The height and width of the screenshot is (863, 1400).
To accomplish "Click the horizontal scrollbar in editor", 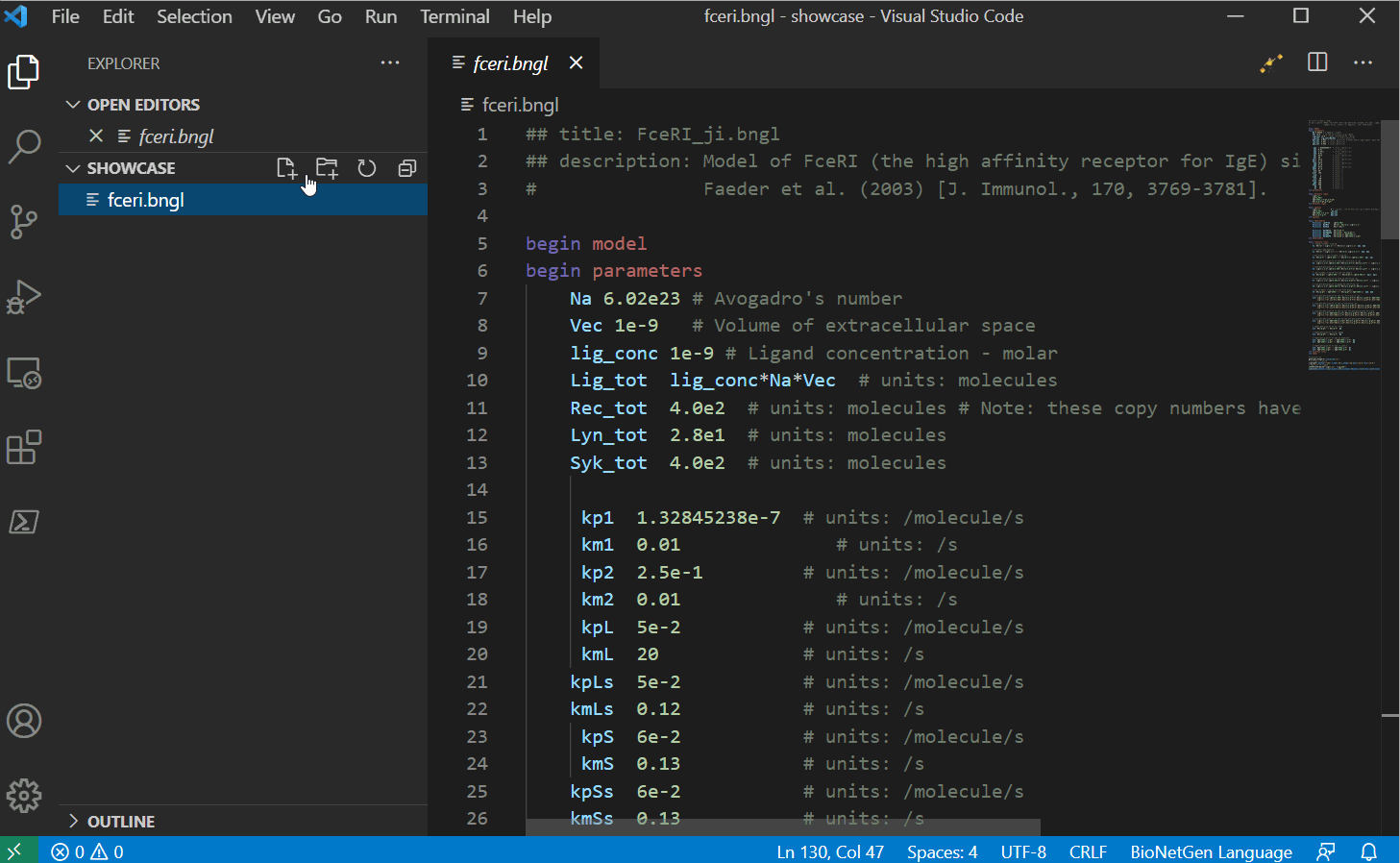I will click(x=783, y=827).
